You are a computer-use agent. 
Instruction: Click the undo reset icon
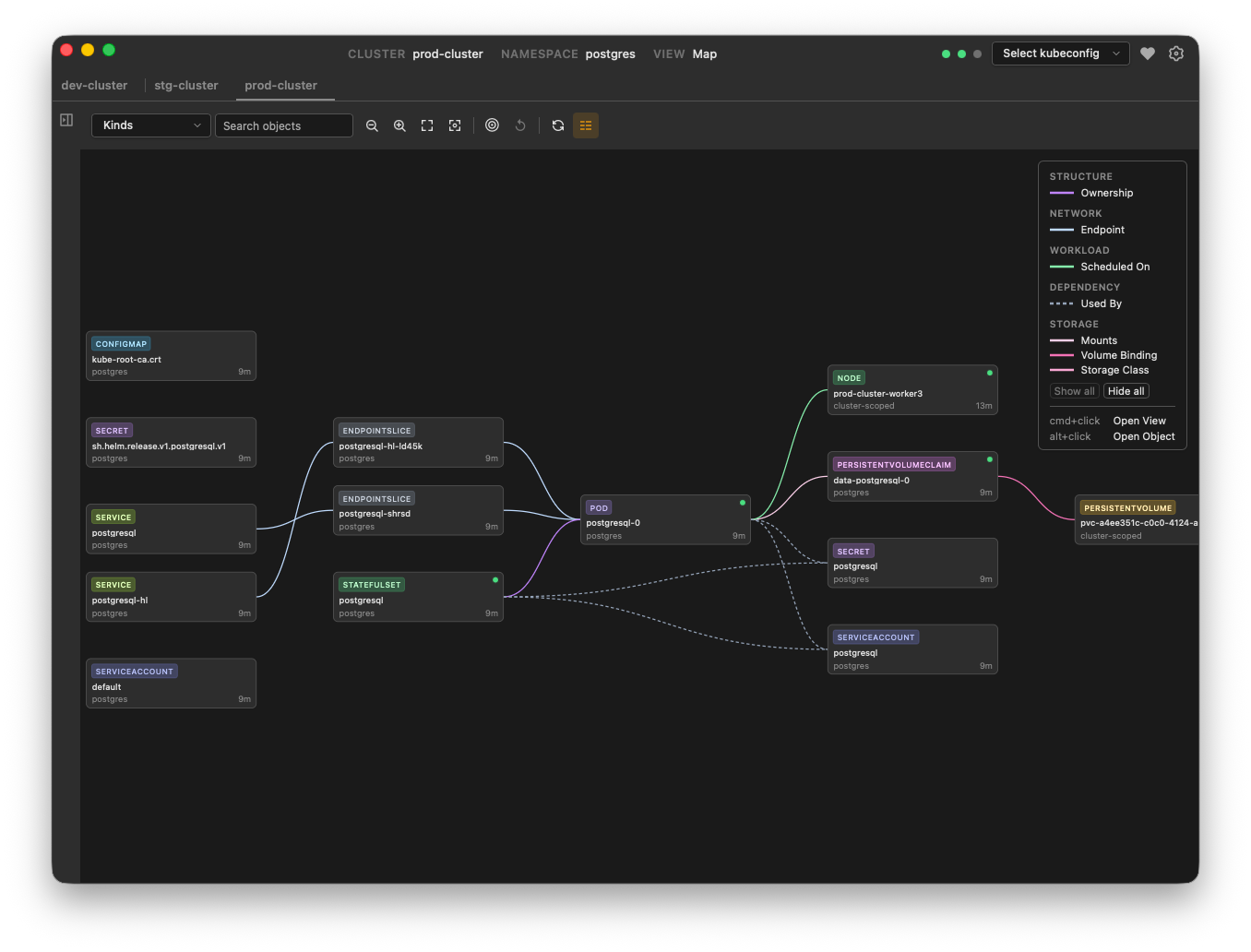pyautogui.click(x=520, y=125)
